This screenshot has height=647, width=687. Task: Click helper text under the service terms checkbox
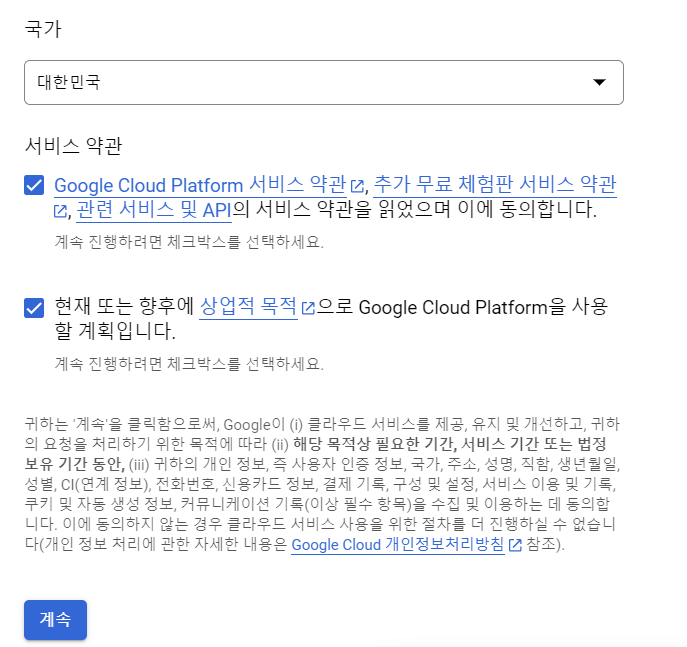pyautogui.click(x=189, y=242)
